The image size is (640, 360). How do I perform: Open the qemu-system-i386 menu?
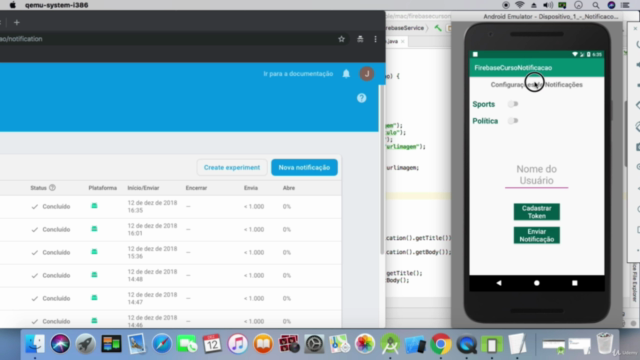coord(56,5)
